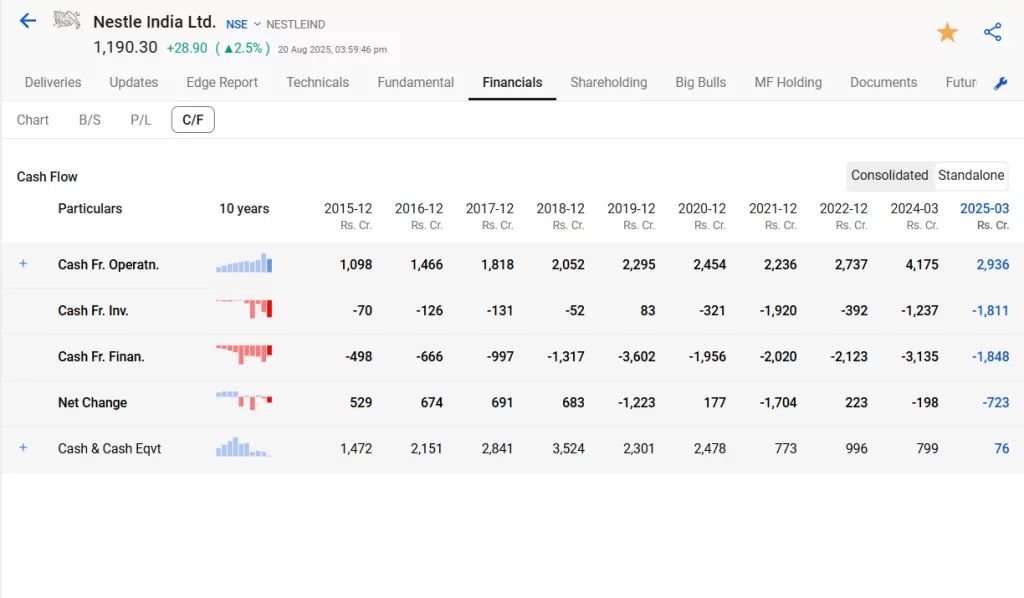Click the Cash Fr. Finan. row label
Image resolution: width=1024 pixels, height=598 pixels.
pos(101,356)
